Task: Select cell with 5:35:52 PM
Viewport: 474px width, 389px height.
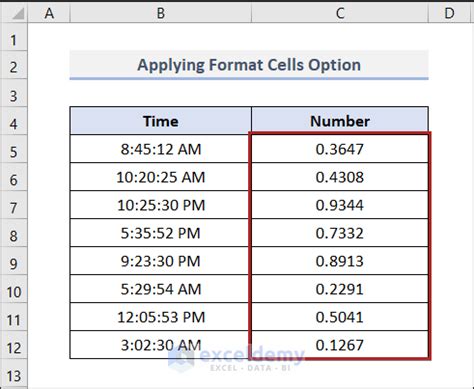Action: (x=161, y=233)
